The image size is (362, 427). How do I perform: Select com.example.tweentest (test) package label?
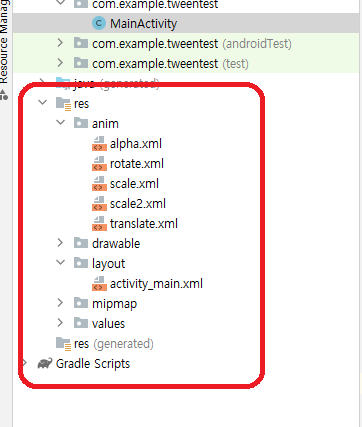point(170,64)
